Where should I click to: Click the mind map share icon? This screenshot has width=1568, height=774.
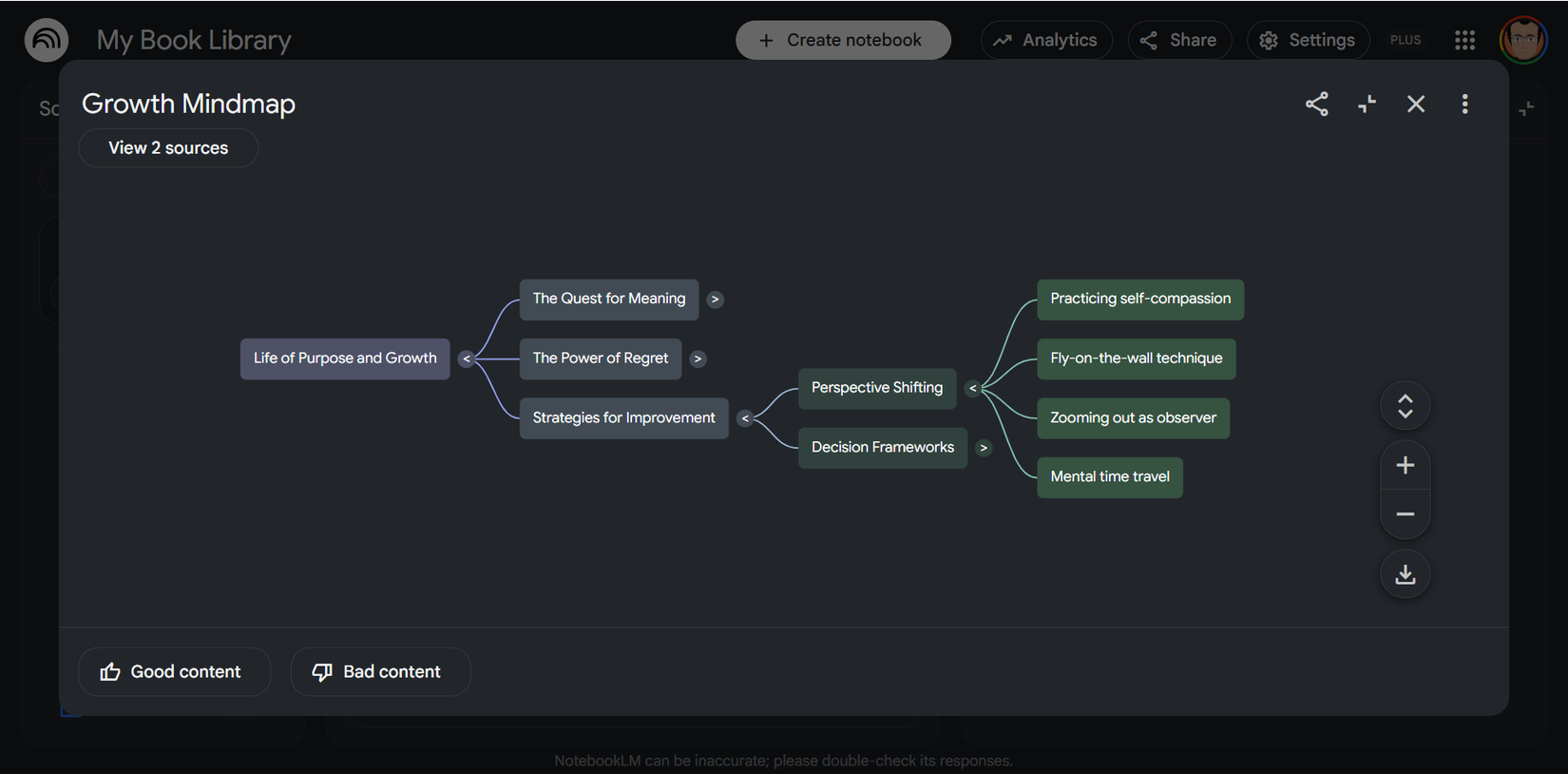click(x=1316, y=104)
